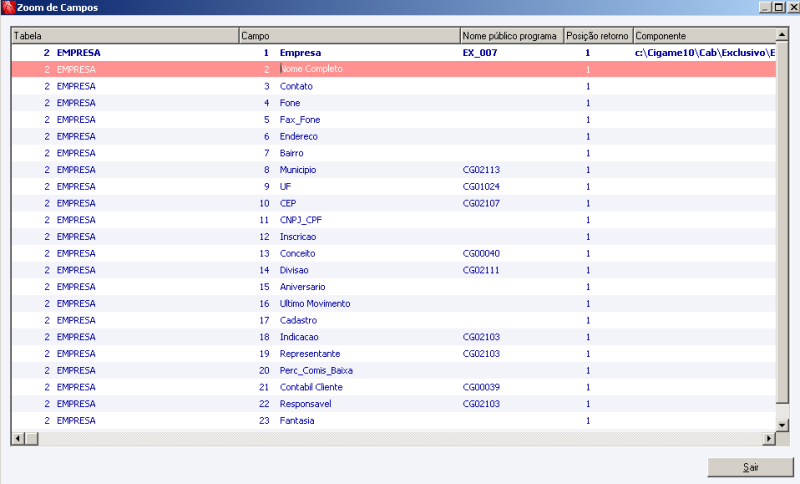Click the Sair button

750,467
